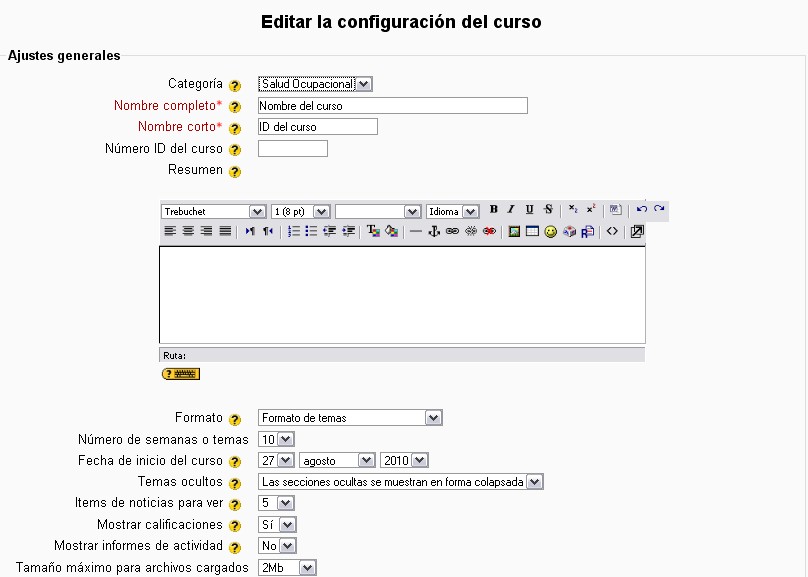Click the Nombre completo text field
Image resolution: width=808 pixels, height=577 pixels.
tap(392, 106)
